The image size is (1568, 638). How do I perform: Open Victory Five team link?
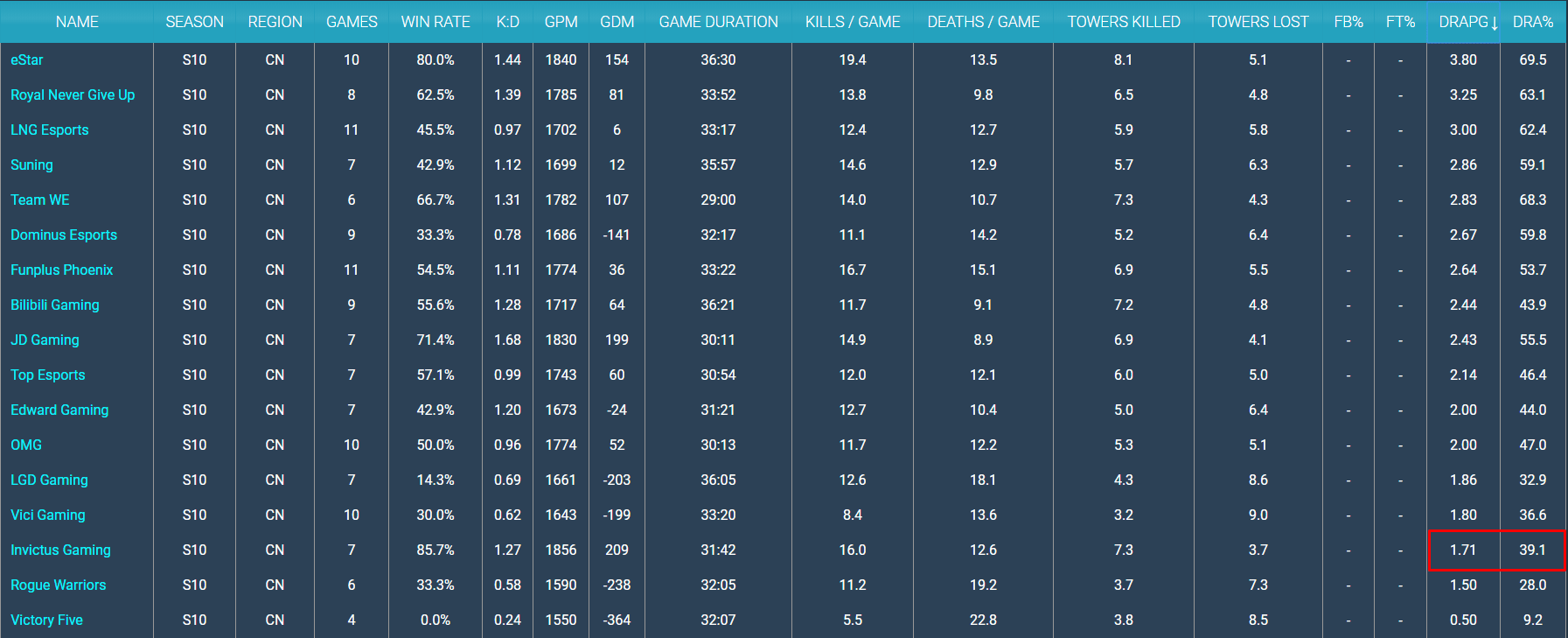46,620
